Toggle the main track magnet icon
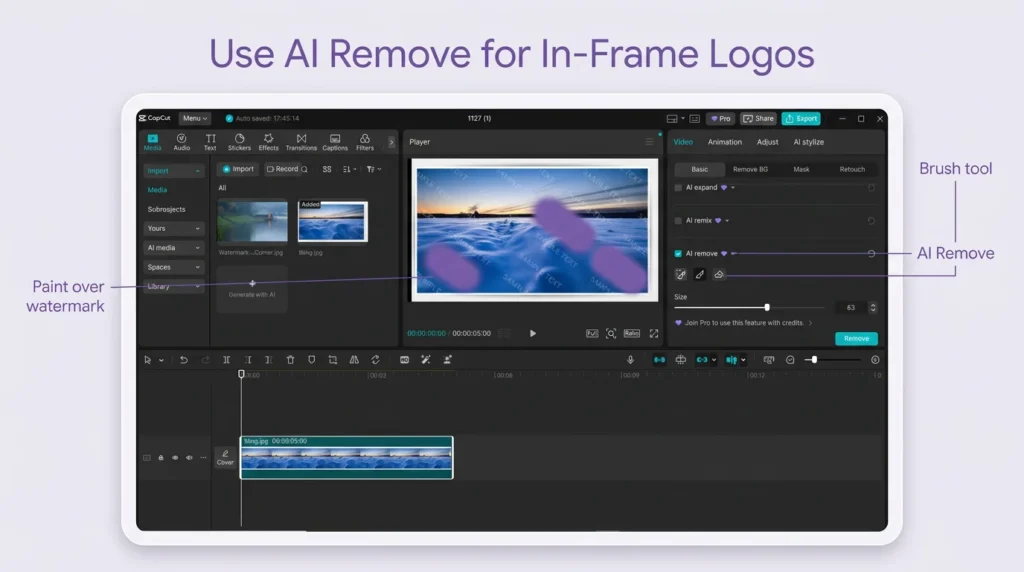Viewport: 1024px width, 572px height. point(660,360)
